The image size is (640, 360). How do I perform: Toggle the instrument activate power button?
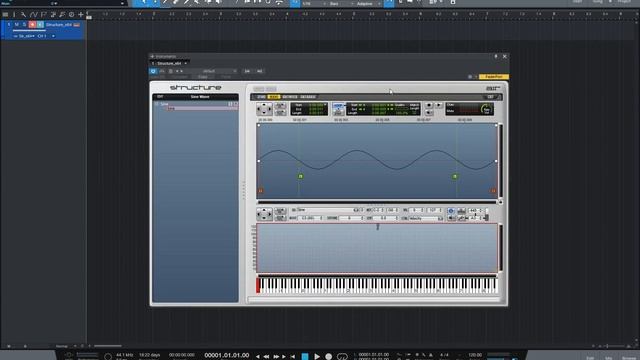(153, 71)
